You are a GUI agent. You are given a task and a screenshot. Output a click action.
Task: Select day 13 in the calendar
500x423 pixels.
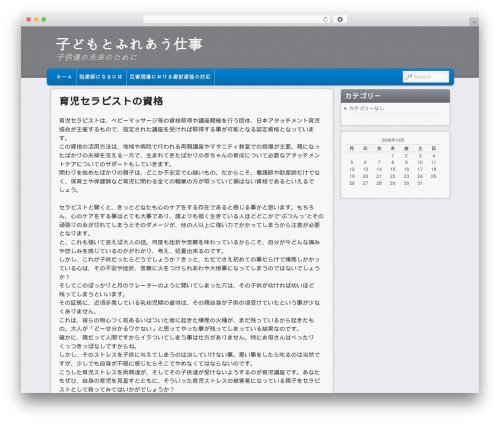[x=365, y=169]
